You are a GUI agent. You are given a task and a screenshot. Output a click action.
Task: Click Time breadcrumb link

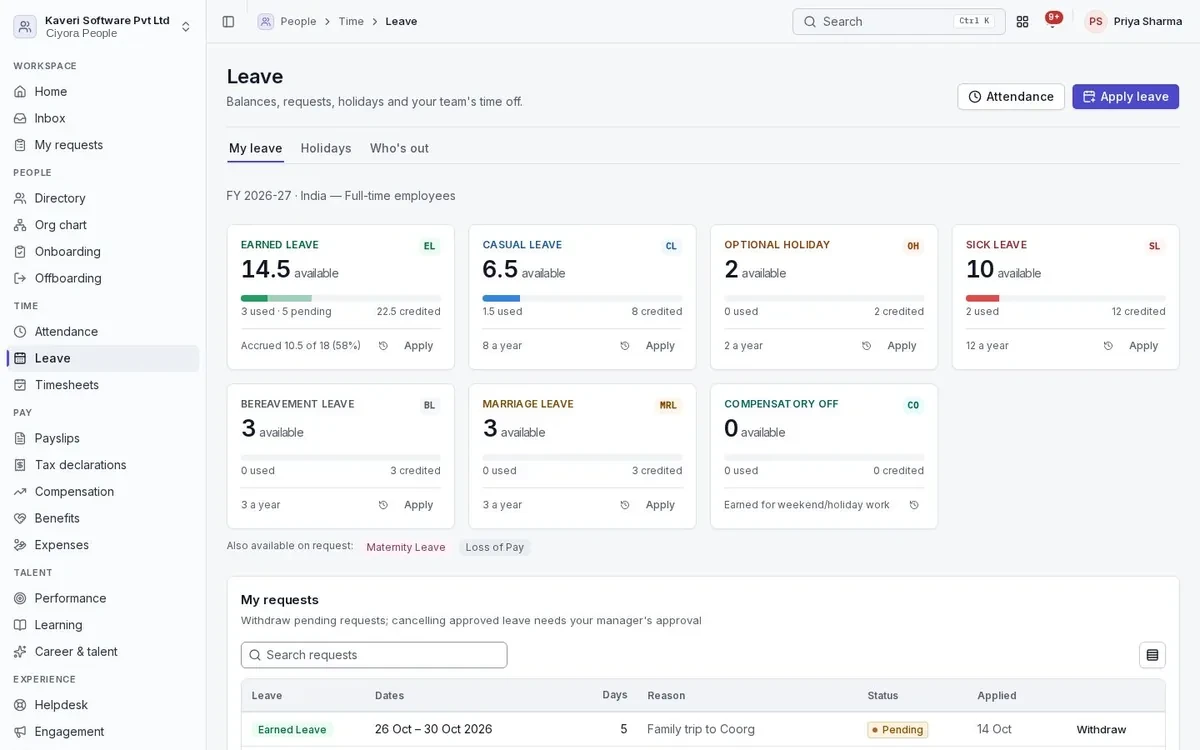351,21
